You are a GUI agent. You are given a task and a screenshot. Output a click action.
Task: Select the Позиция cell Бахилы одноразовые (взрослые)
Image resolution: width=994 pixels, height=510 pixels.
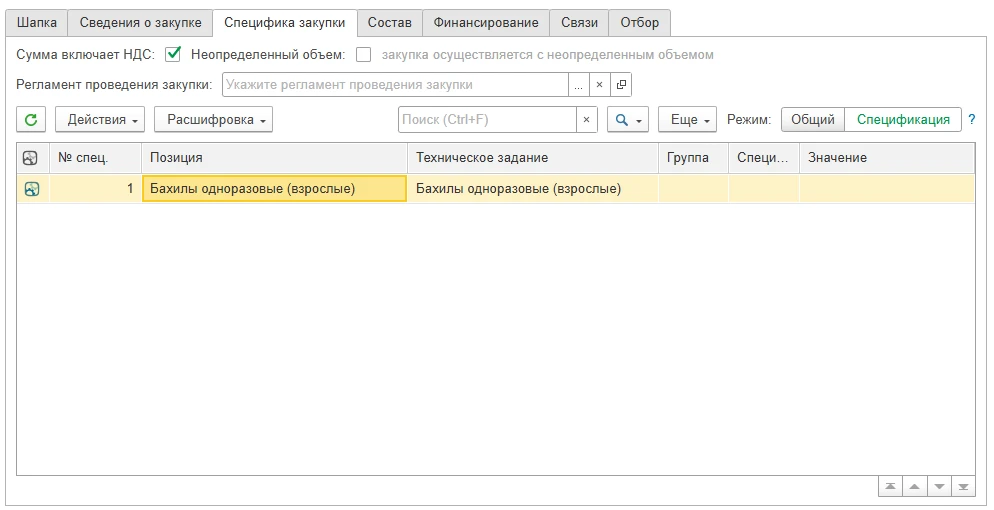click(x=274, y=189)
